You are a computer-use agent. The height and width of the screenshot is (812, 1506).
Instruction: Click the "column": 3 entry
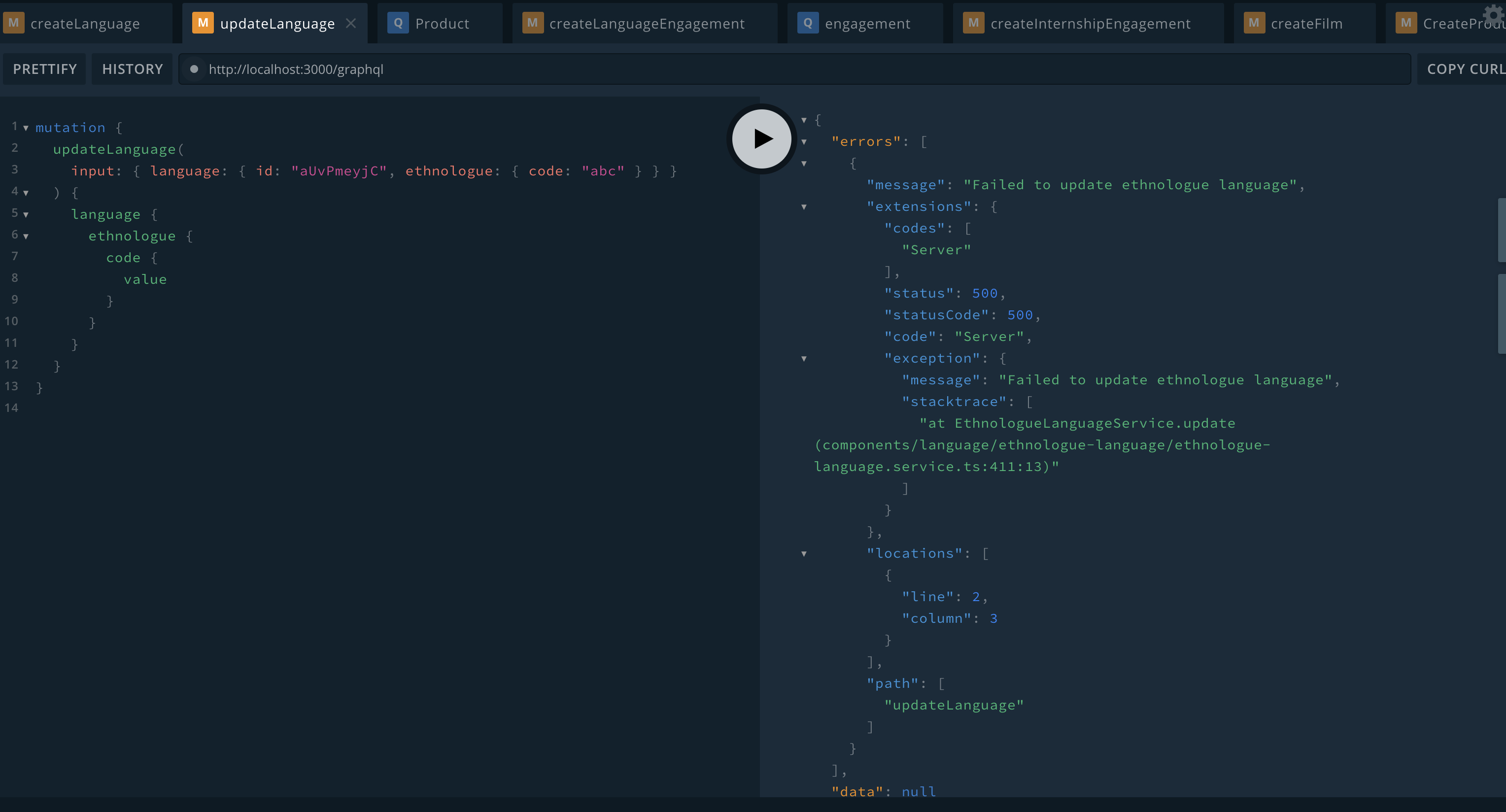tap(950, 618)
